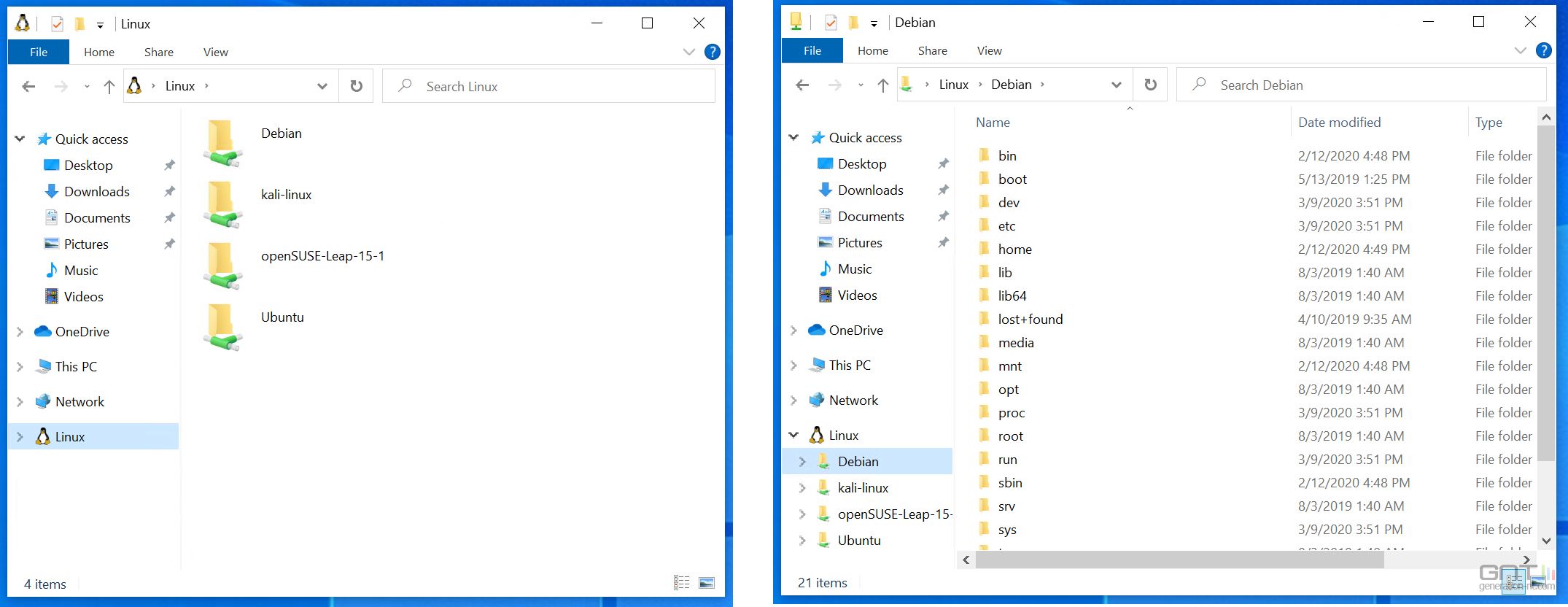
Task: Expand OneDrive node in Linux window
Action: click(20, 331)
